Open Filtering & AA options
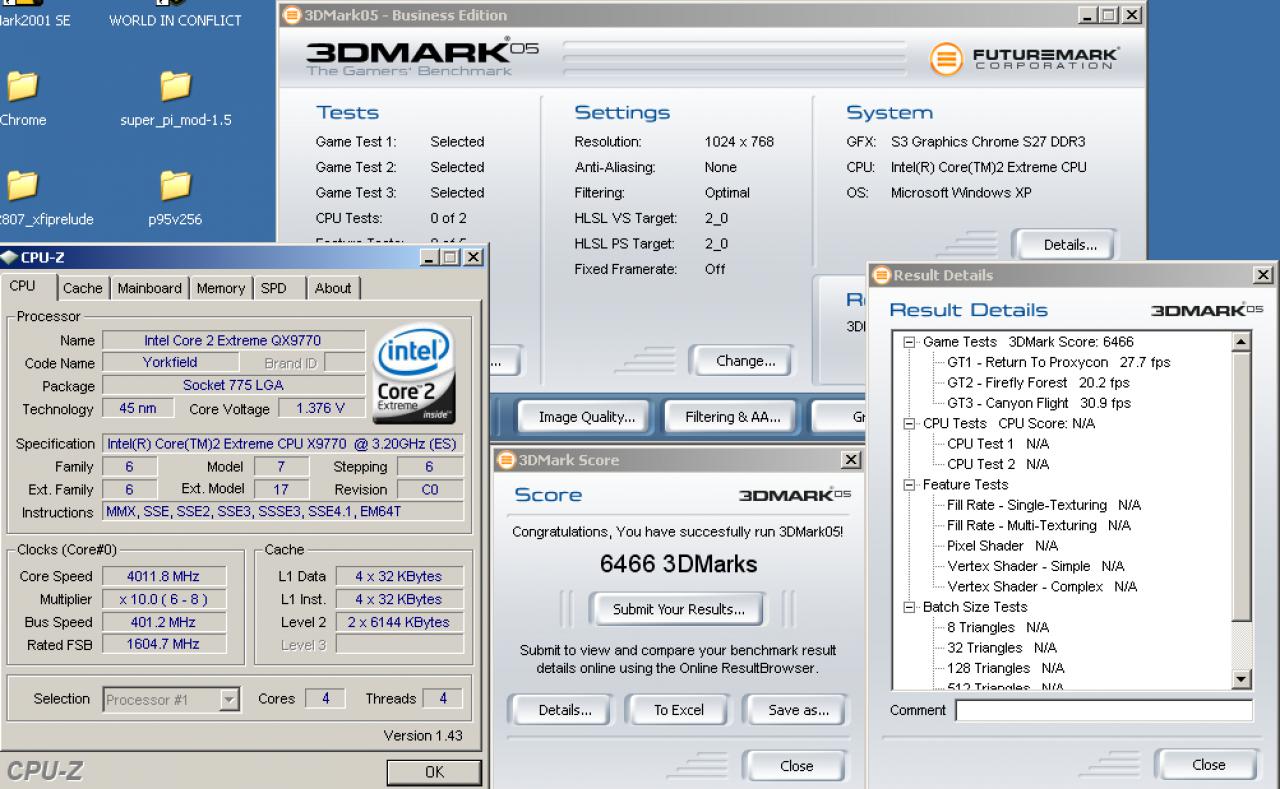The width and height of the screenshot is (1280, 789). [x=732, y=417]
